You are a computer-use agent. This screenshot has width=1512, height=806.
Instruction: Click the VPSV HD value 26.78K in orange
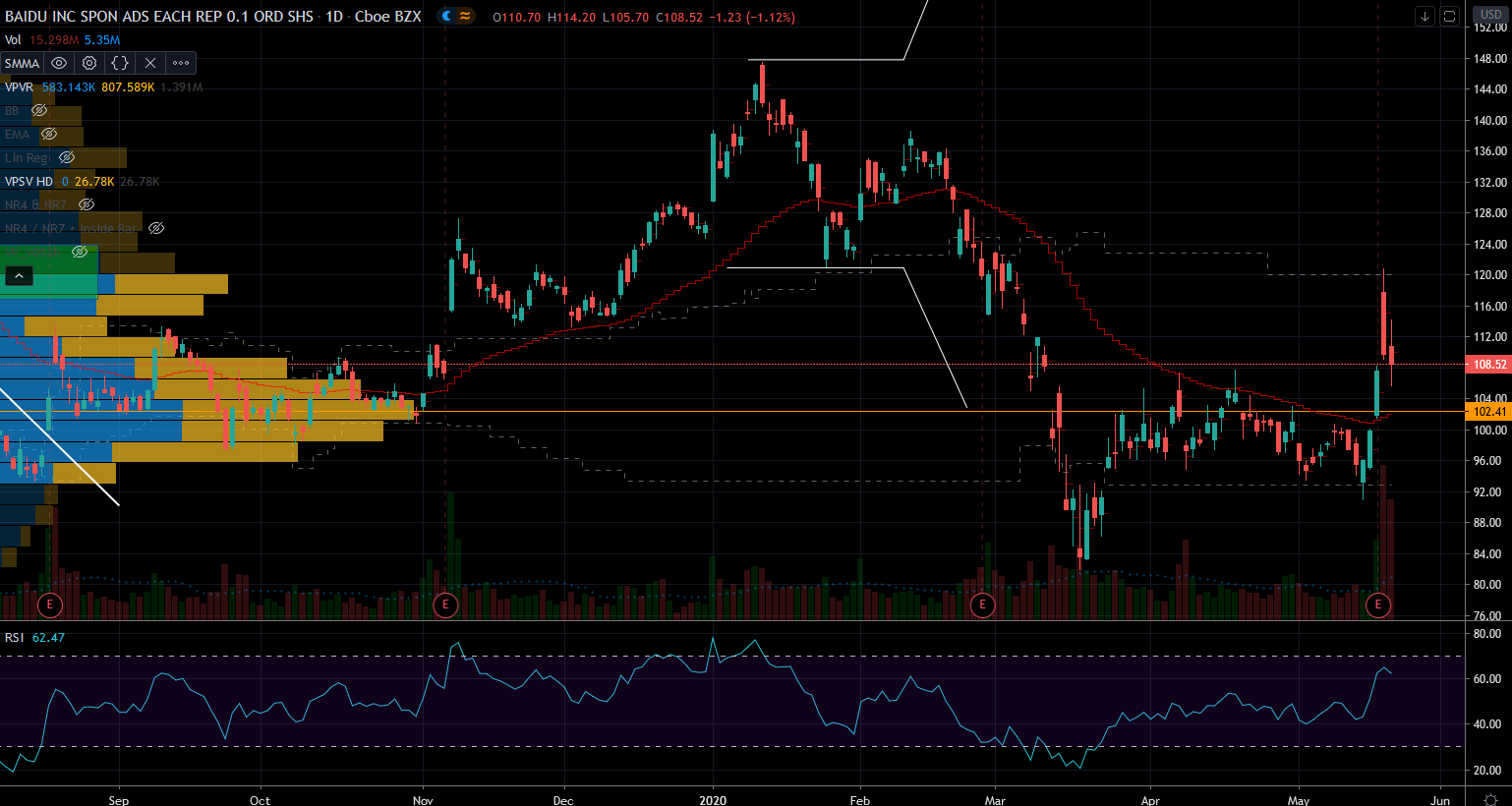[x=94, y=182]
